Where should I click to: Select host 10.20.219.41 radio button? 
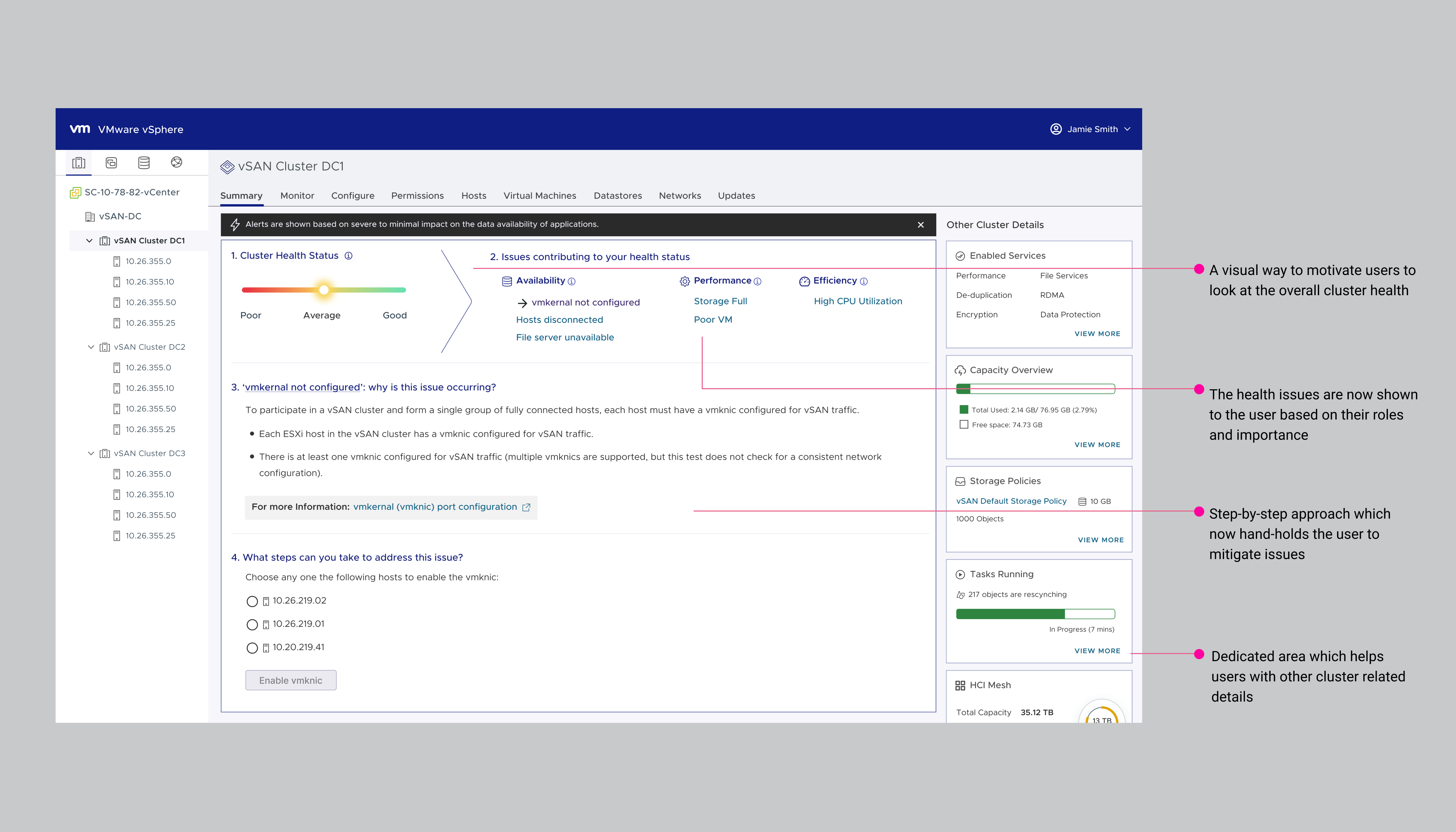(x=252, y=648)
